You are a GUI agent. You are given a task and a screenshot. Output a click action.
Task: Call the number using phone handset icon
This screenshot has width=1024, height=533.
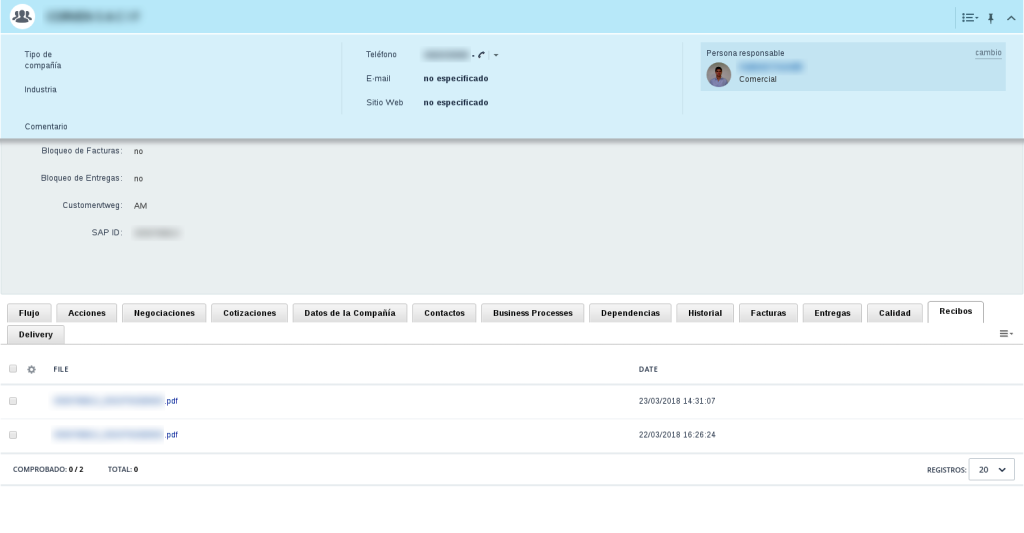(481, 55)
